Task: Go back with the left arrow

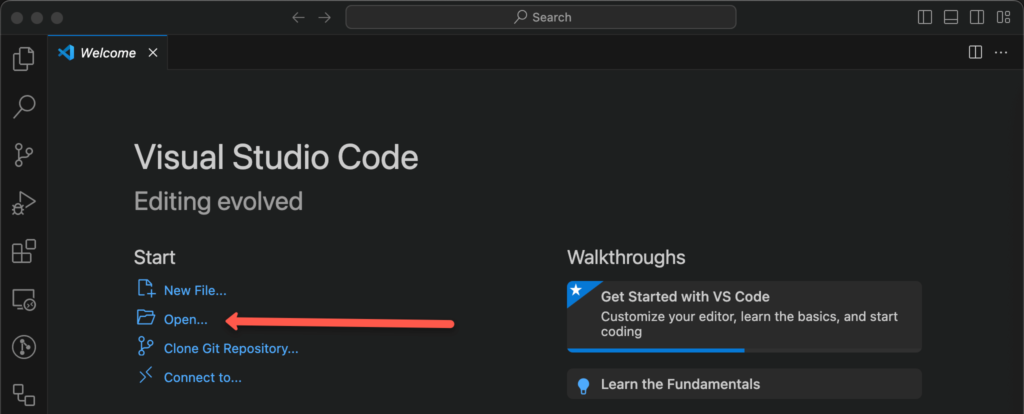Action: click(x=298, y=18)
